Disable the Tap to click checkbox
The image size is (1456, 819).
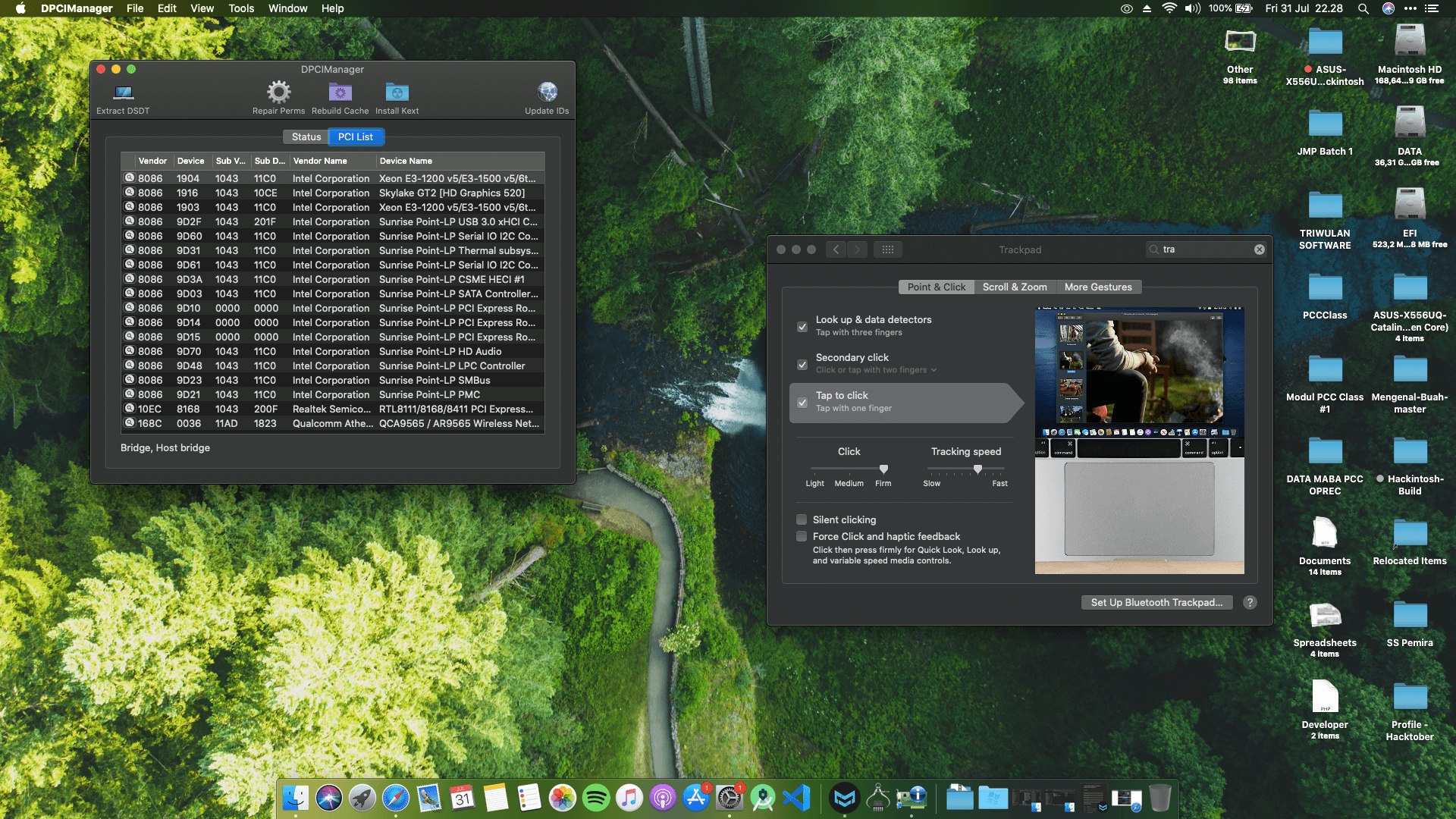[x=802, y=403]
